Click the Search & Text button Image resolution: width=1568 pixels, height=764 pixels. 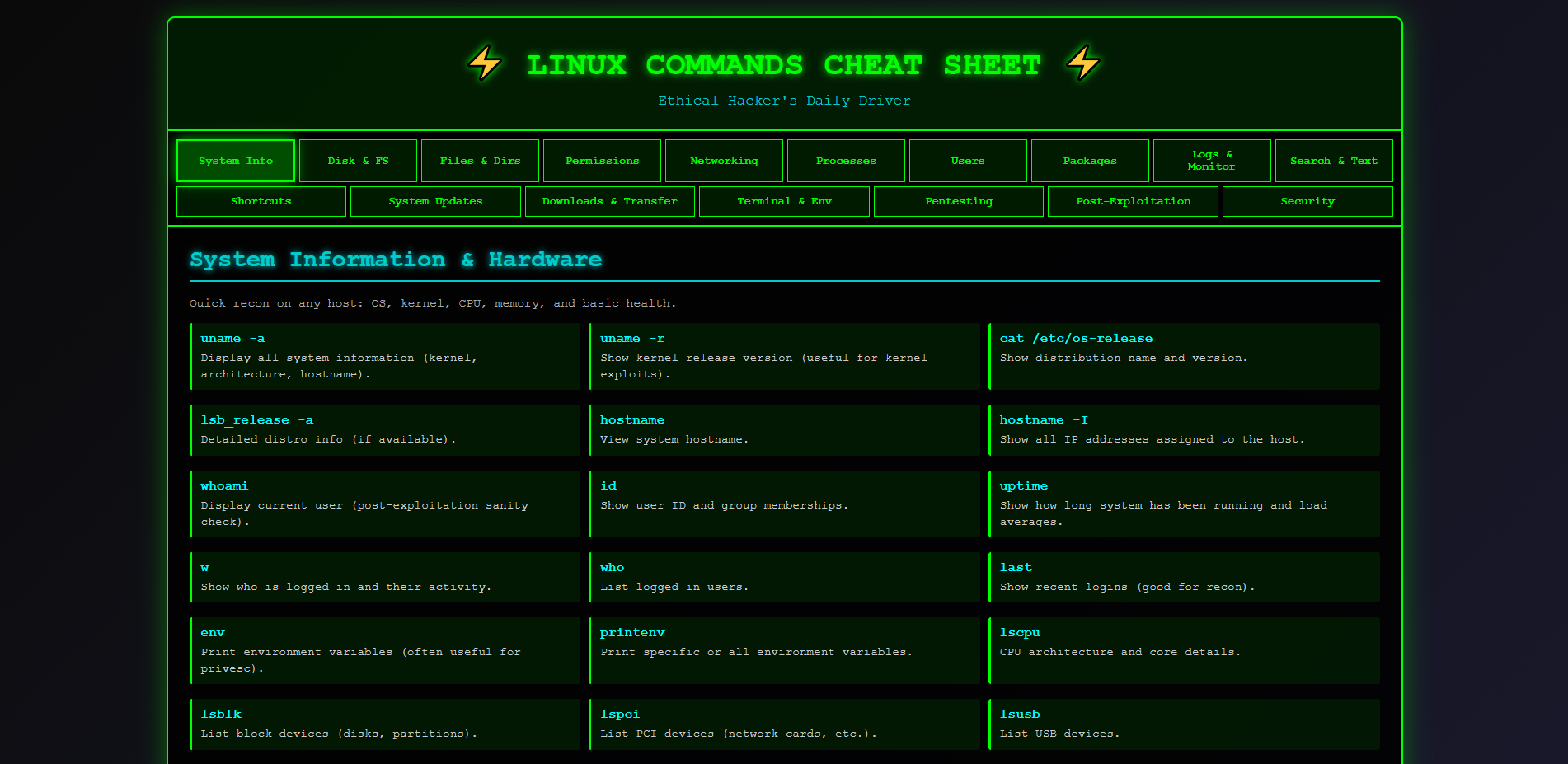[1334, 161]
